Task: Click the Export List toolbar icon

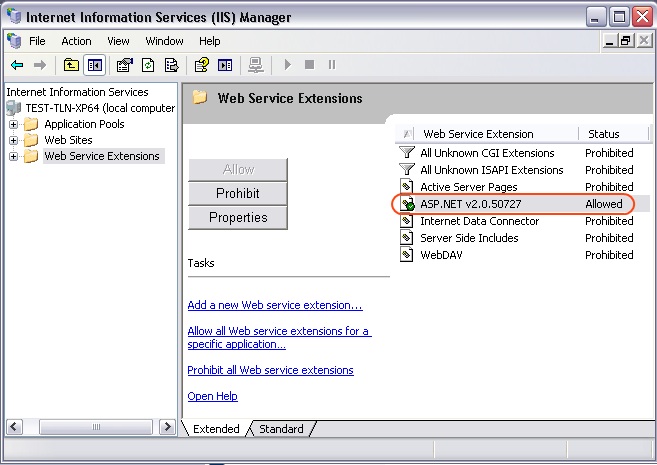Action: pos(171,65)
